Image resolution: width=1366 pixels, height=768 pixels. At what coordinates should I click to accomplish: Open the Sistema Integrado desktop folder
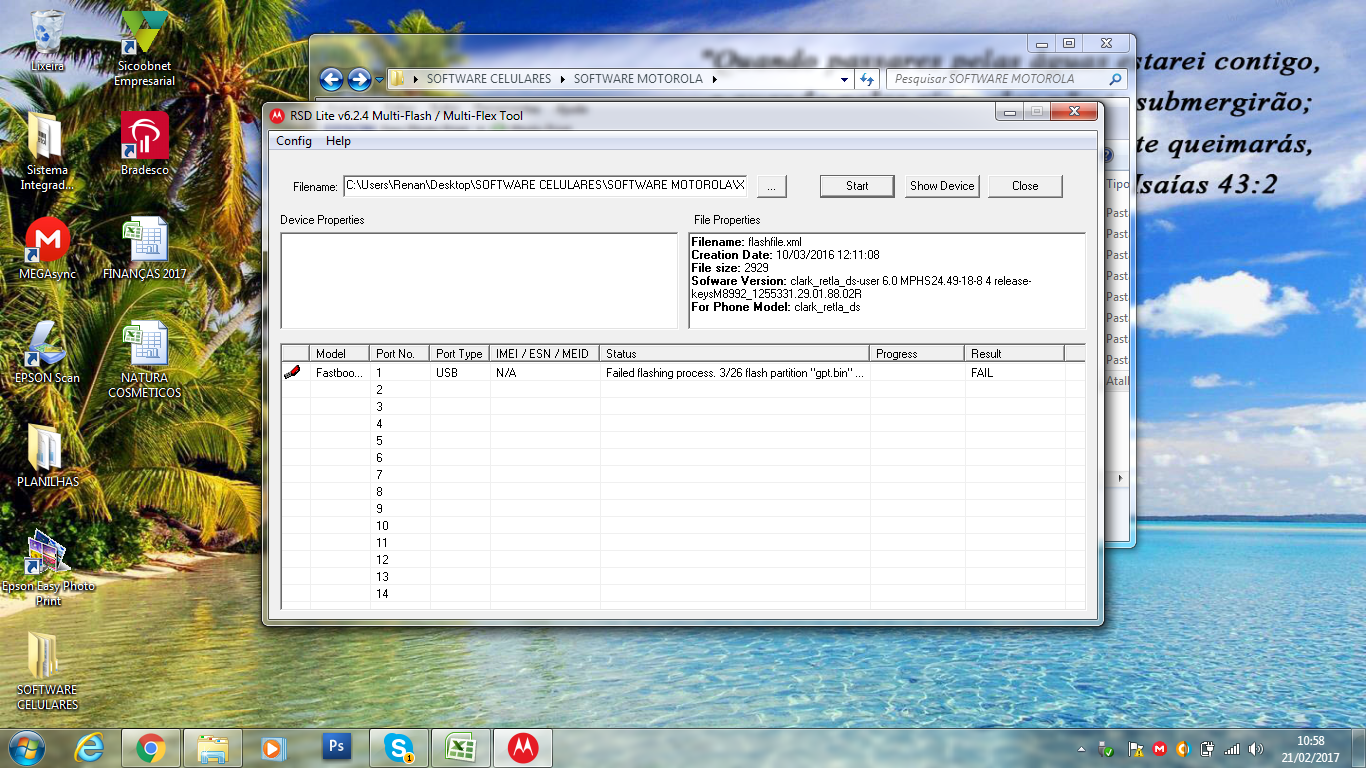pyautogui.click(x=46, y=150)
